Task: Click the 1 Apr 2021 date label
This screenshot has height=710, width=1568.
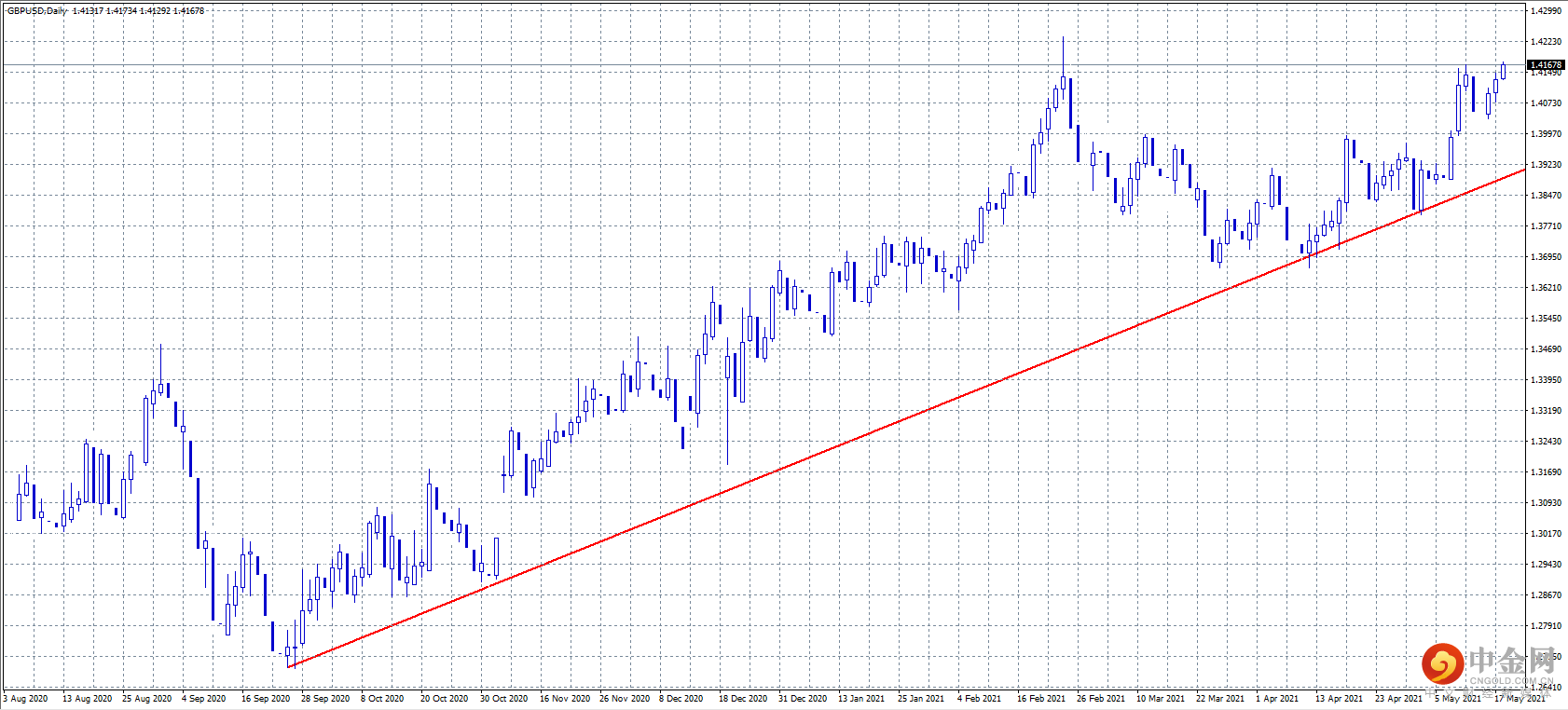Action: [x=1277, y=699]
